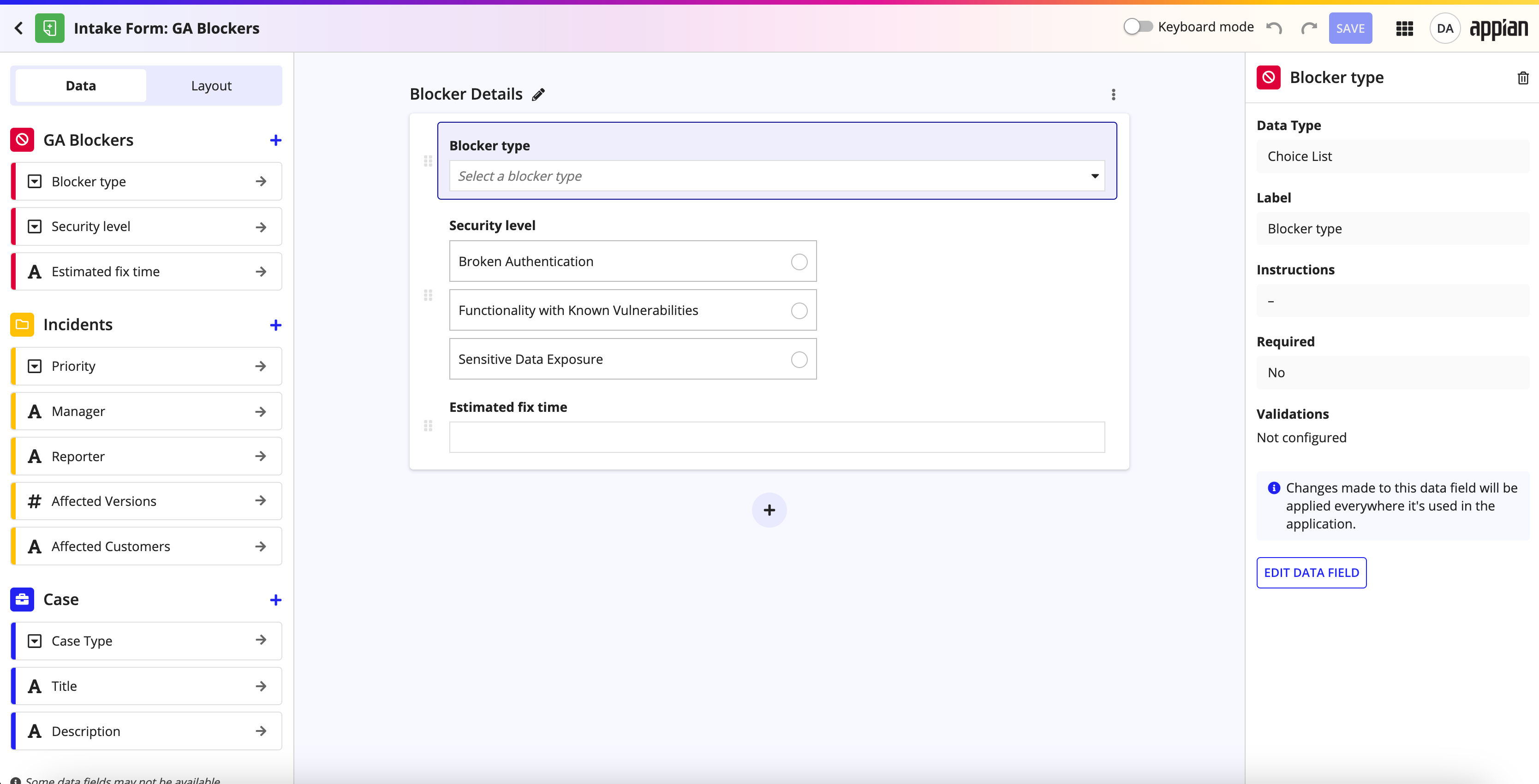Open Blocker Details section options menu

pyautogui.click(x=1113, y=95)
